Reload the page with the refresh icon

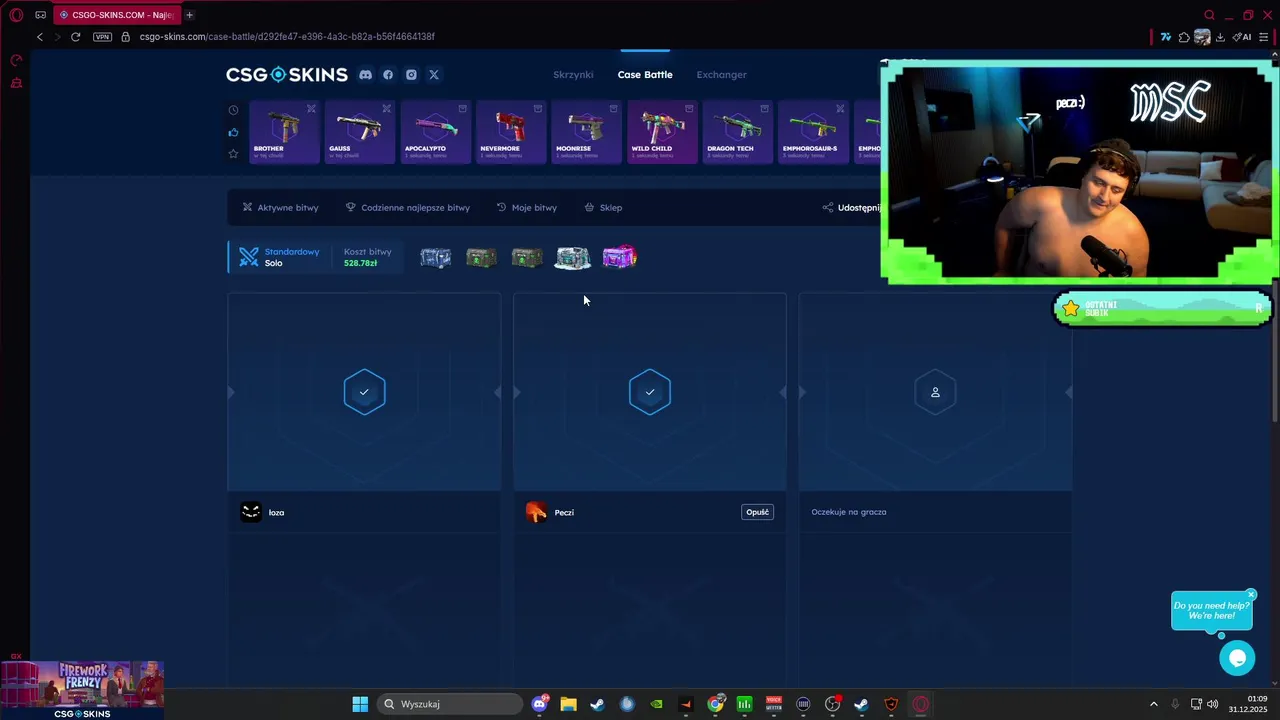pos(75,37)
